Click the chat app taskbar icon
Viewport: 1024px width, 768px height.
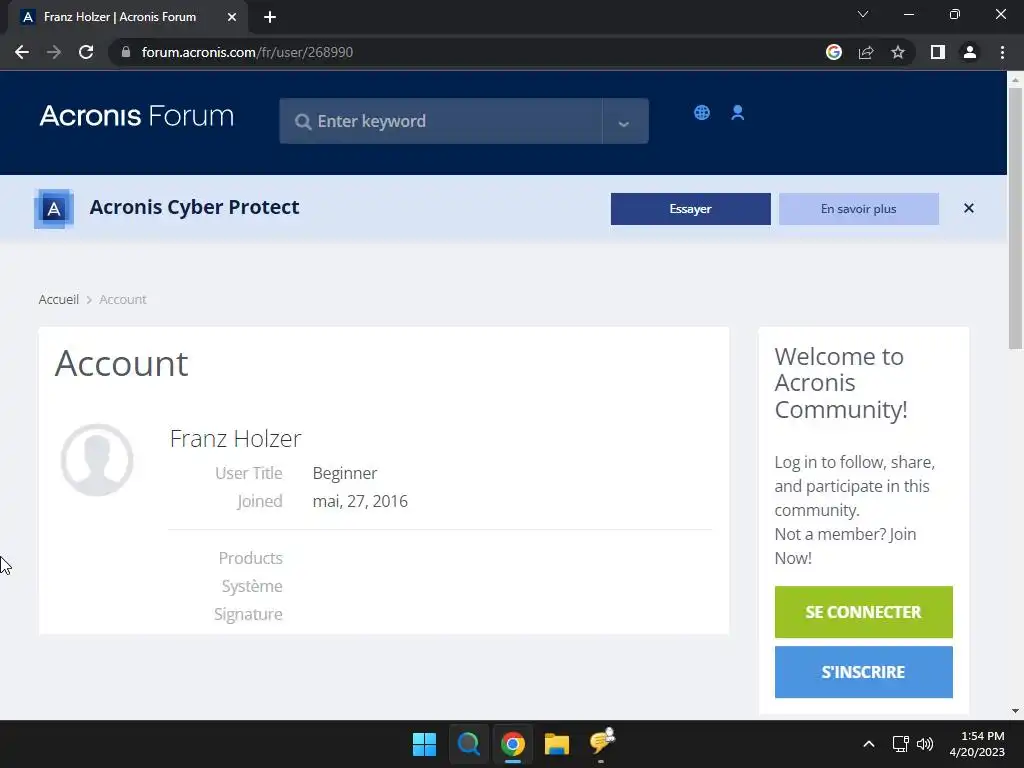click(x=601, y=743)
